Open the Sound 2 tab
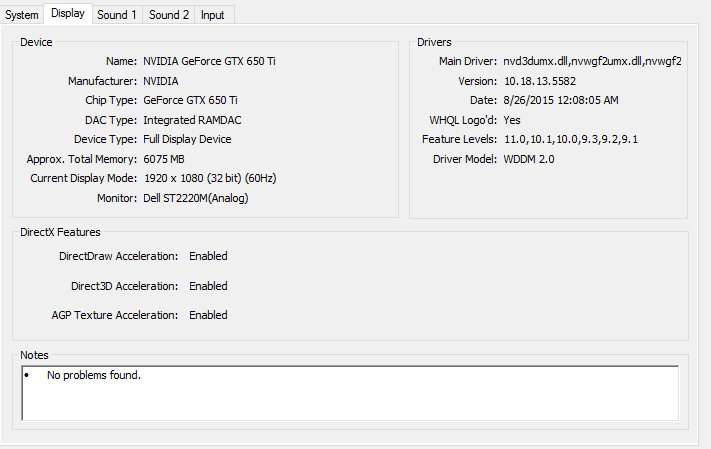This screenshot has width=711, height=449. [x=168, y=15]
